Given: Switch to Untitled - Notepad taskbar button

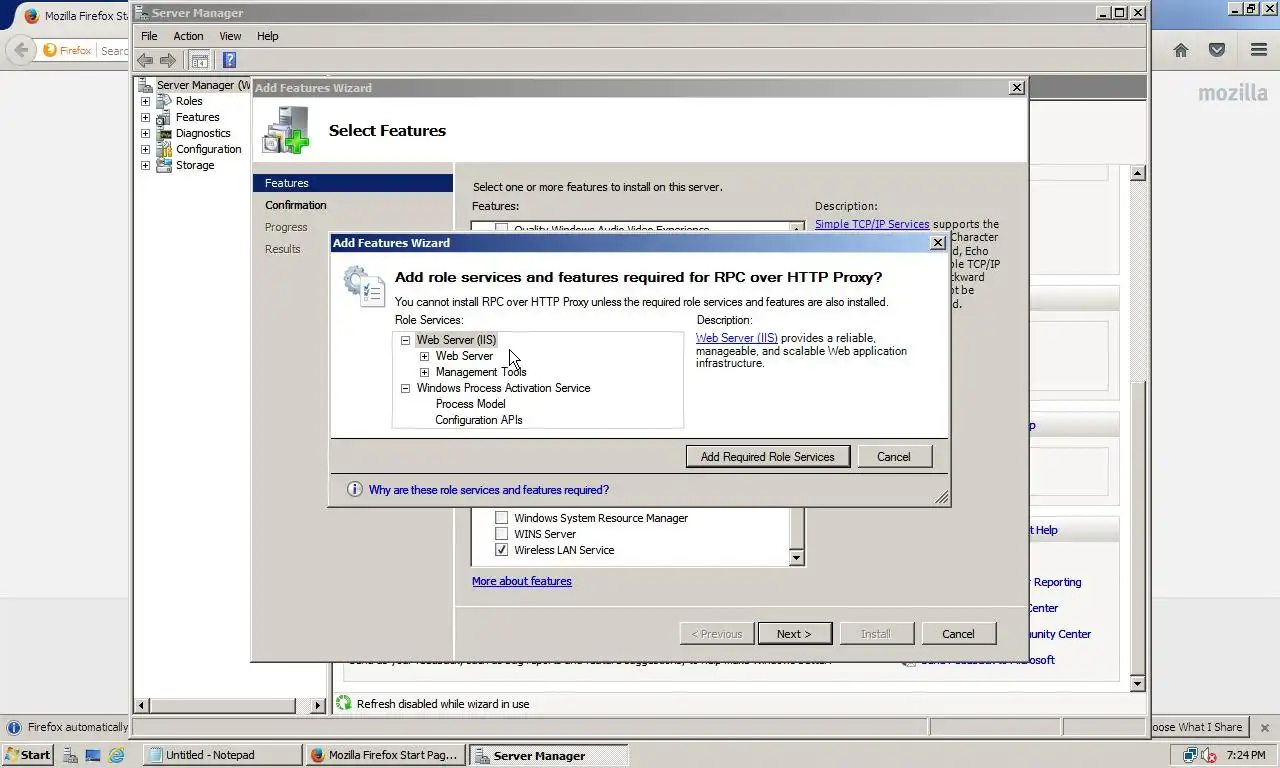Looking at the screenshot, I should coord(222,755).
